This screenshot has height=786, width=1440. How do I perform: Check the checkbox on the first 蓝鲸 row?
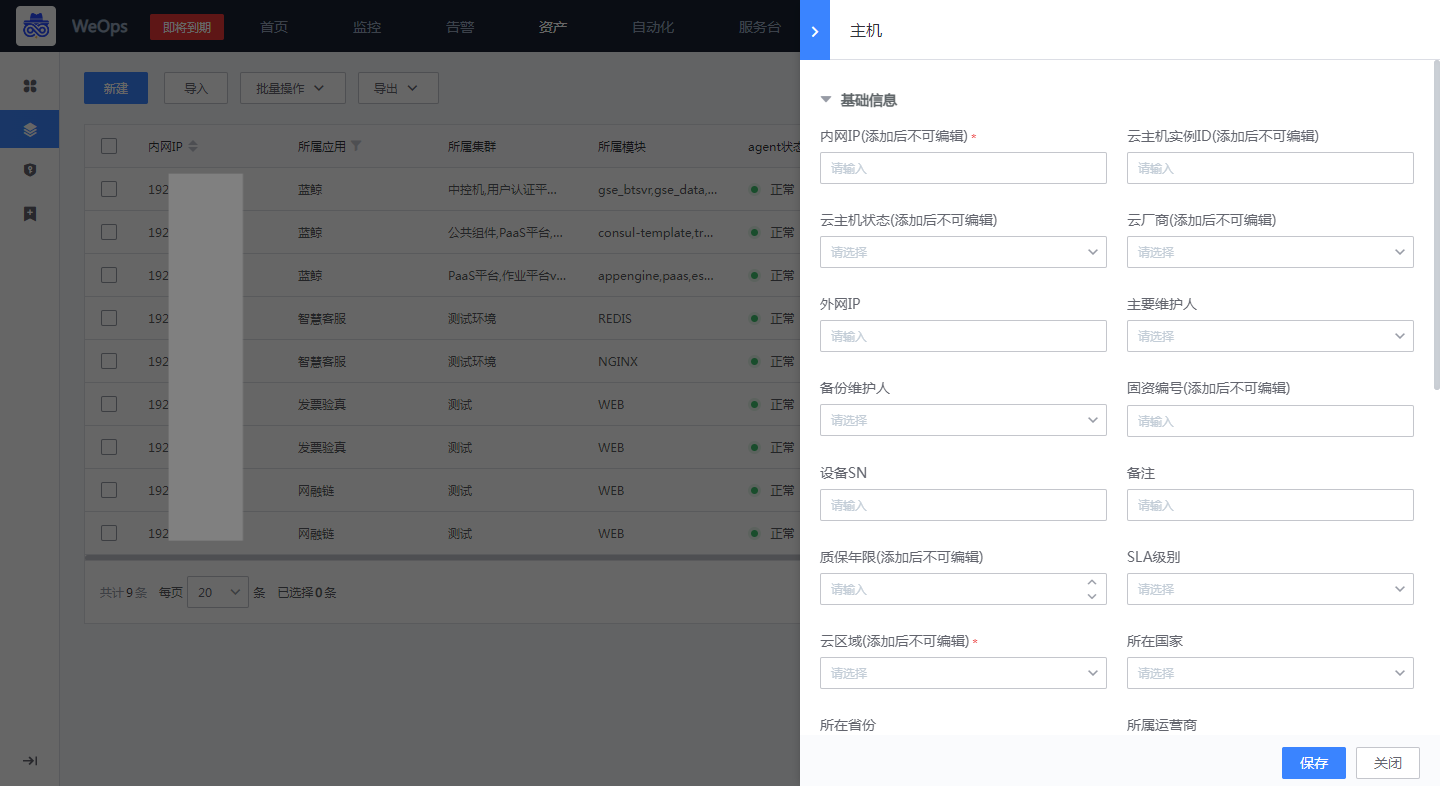click(x=109, y=188)
